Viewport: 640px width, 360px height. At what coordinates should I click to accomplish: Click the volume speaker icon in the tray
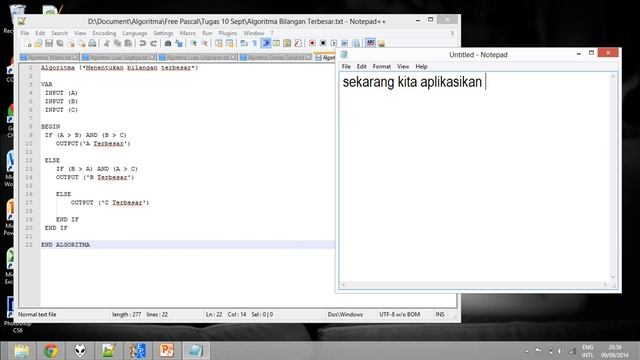(560, 351)
